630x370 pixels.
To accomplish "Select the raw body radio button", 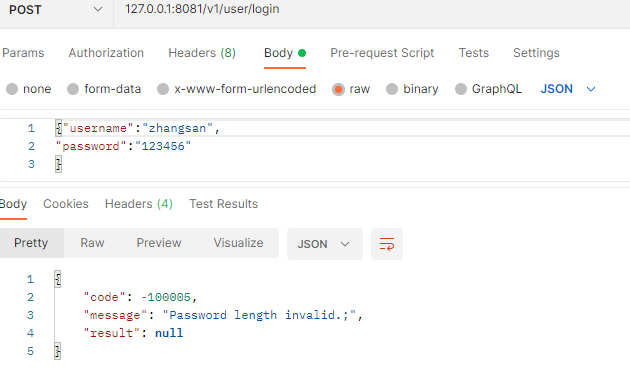I will 338,89.
